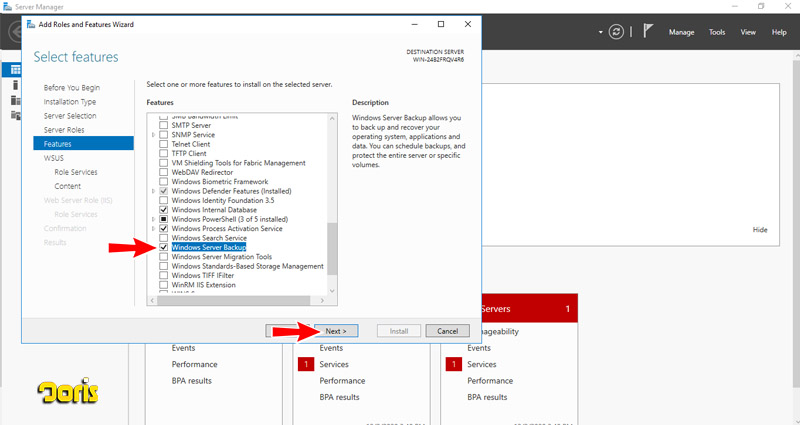Go to Server Roles step
The width and height of the screenshot is (800, 425).
(64, 130)
